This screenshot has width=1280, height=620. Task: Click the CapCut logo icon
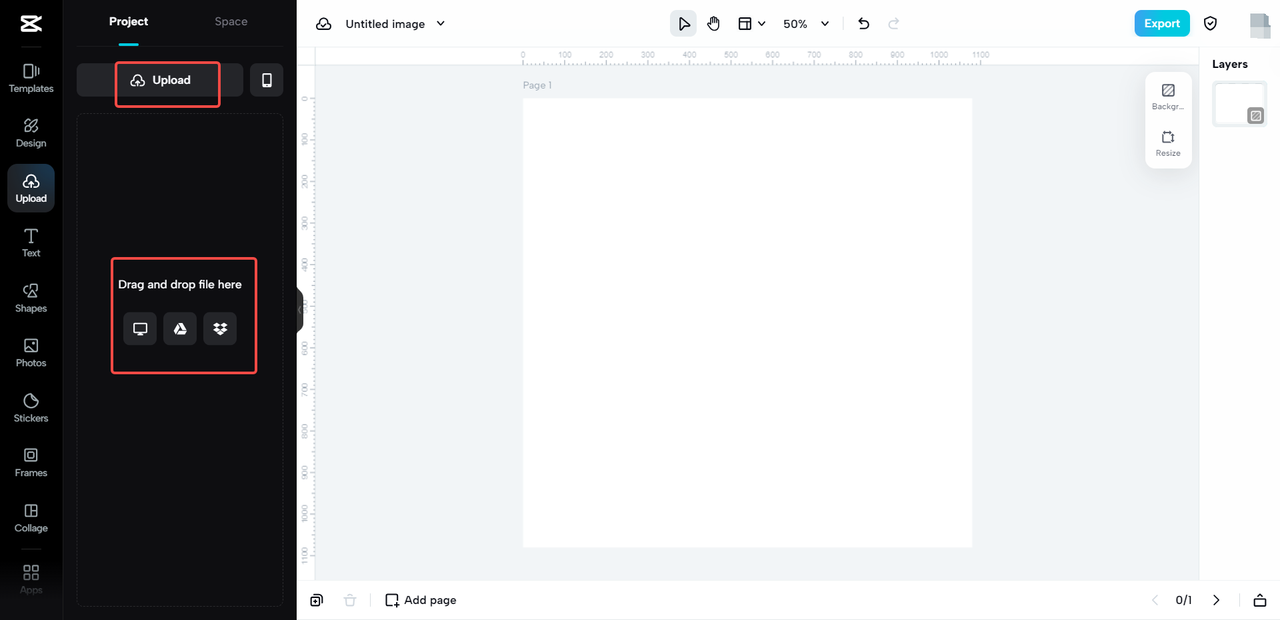tap(30, 23)
